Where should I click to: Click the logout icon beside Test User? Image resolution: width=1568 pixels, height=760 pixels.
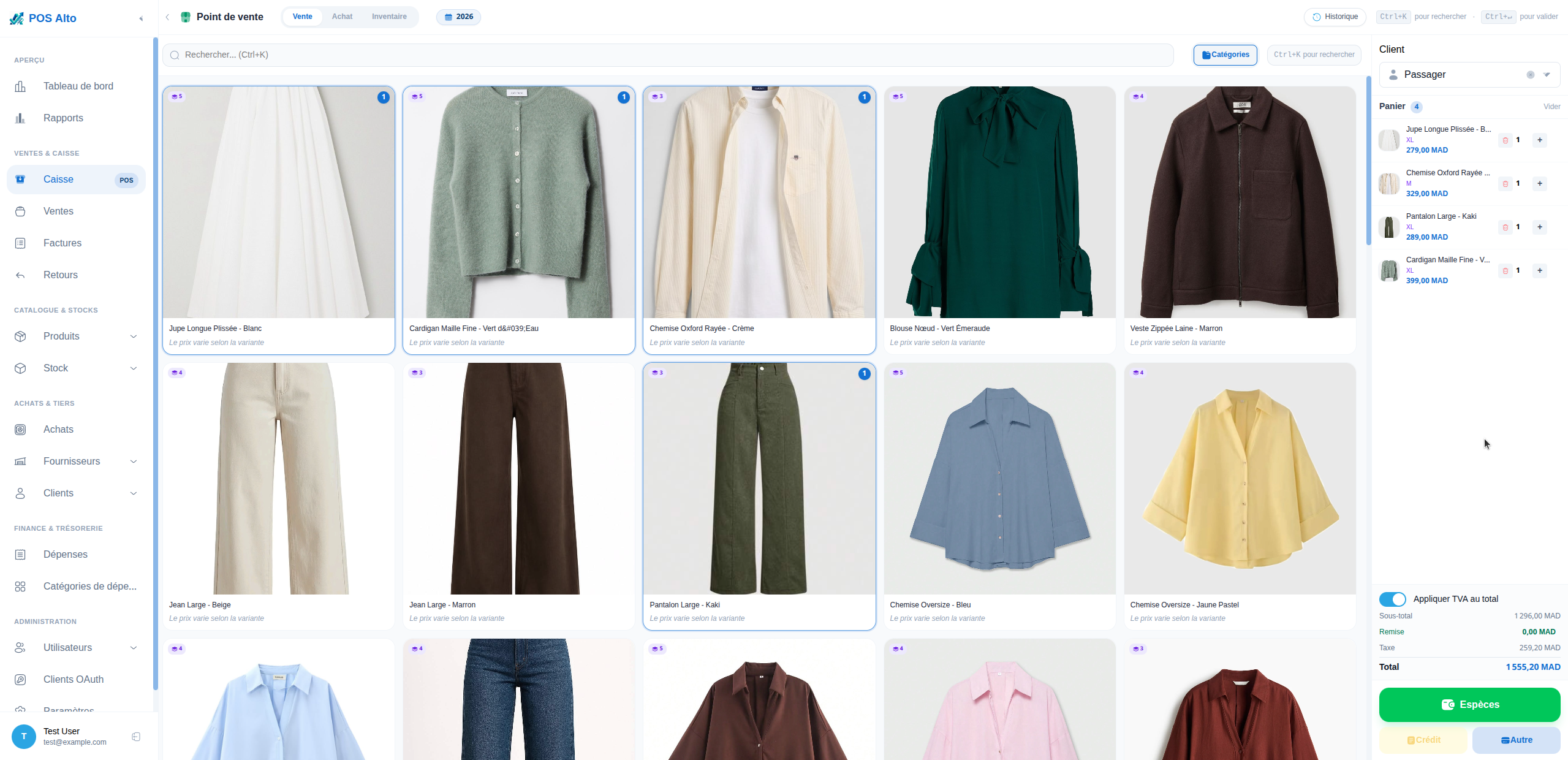pos(136,737)
